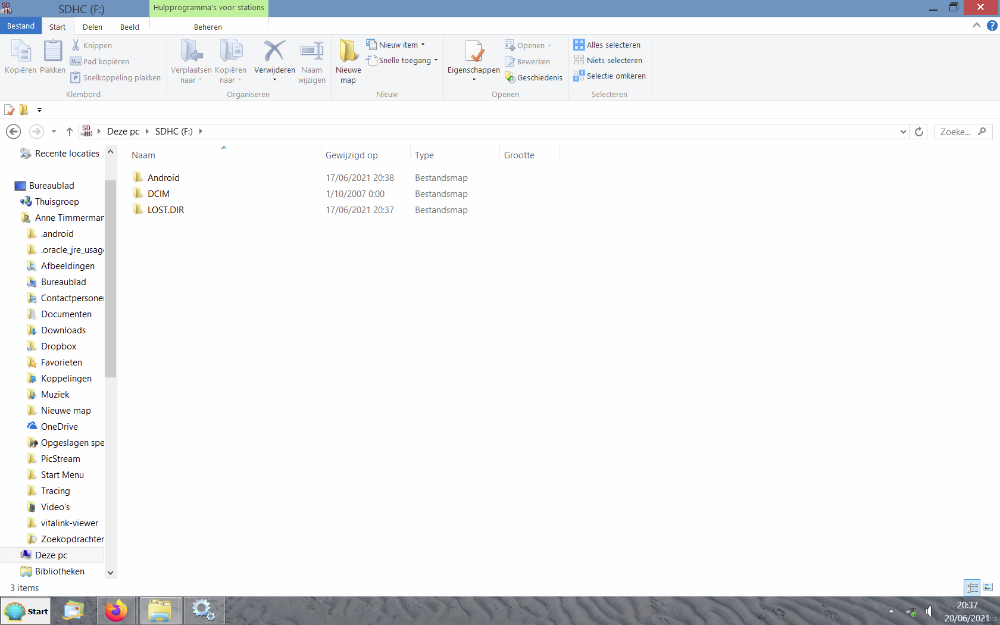The height and width of the screenshot is (625, 1000).
Task: Click the refresh button beside the address bar
Action: point(919,131)
